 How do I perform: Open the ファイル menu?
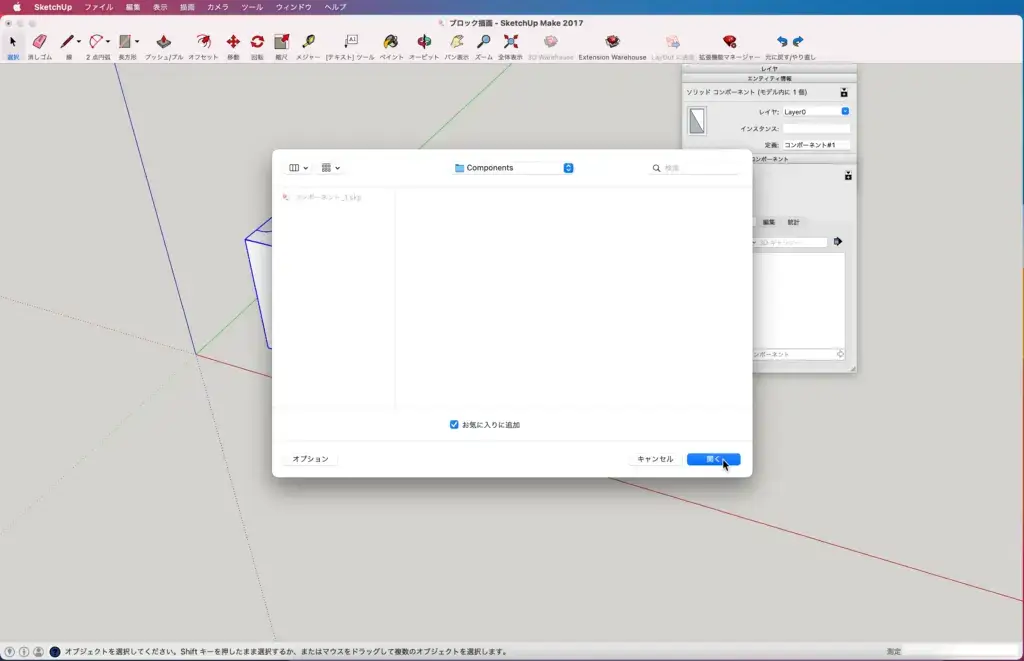coord(99,7)
